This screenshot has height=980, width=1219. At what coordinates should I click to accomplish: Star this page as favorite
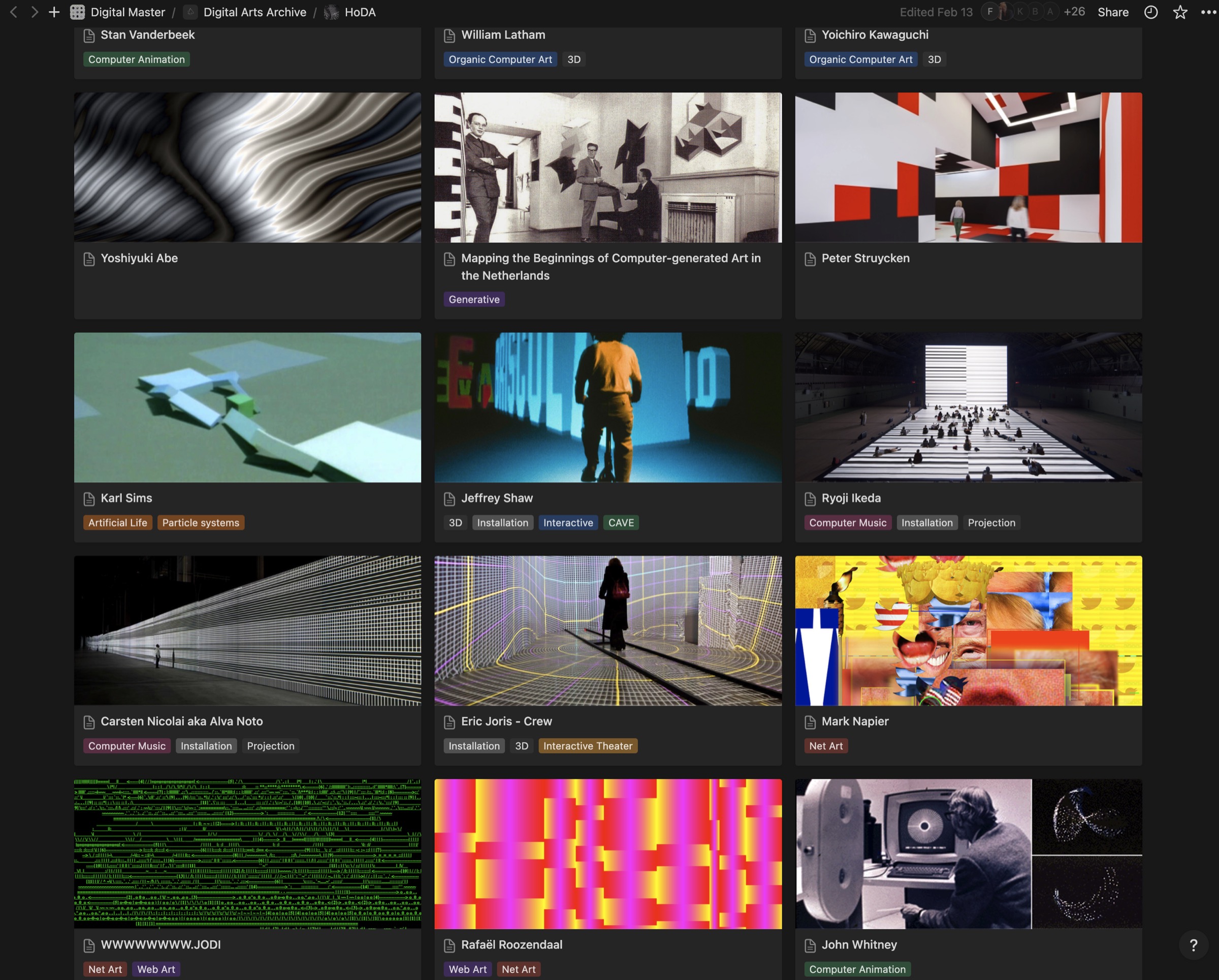[1180, 12]
